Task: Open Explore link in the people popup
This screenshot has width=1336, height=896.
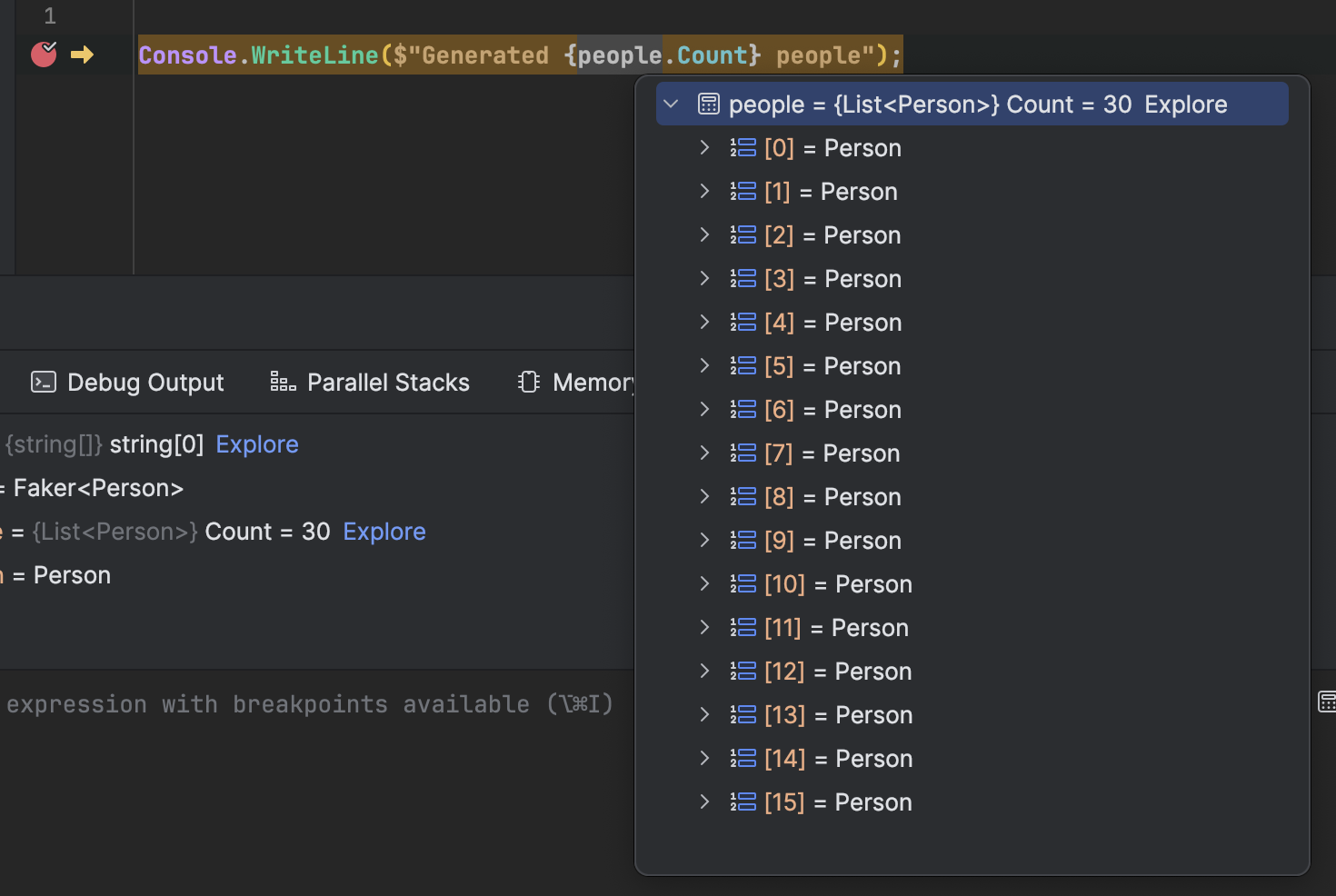Action: (x=1186, y=105)
